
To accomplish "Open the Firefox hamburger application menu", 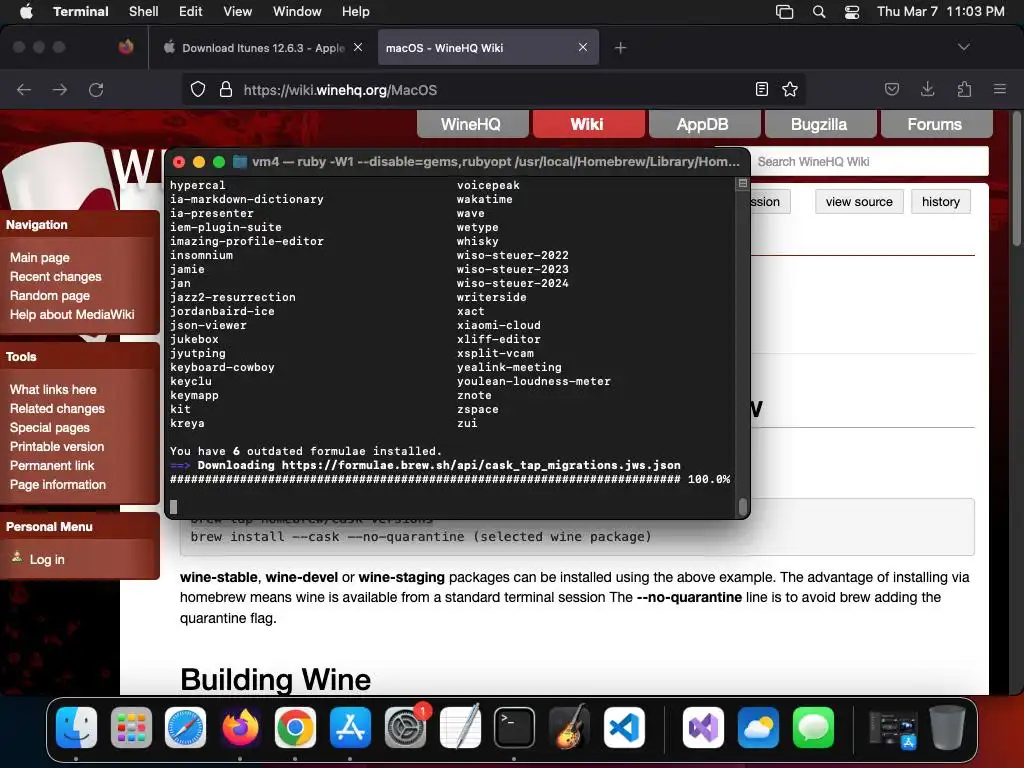I will tap(999, 89).
